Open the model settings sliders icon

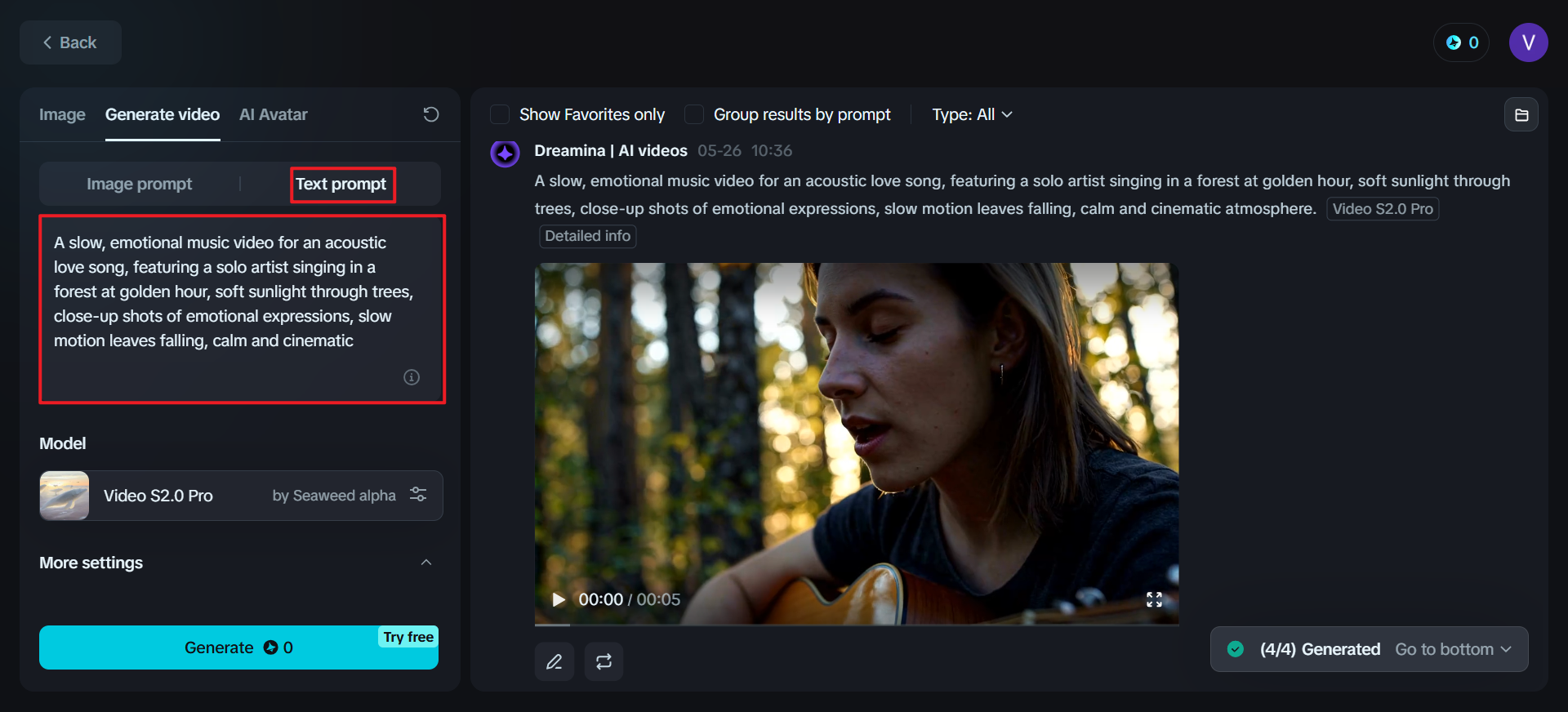coord(418,495)
